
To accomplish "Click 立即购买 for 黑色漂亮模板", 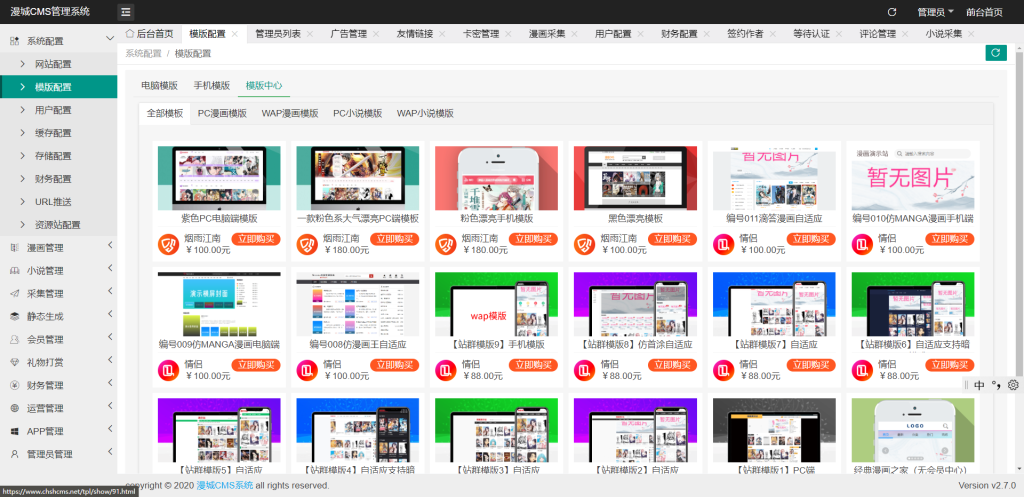I will point(675,239).
